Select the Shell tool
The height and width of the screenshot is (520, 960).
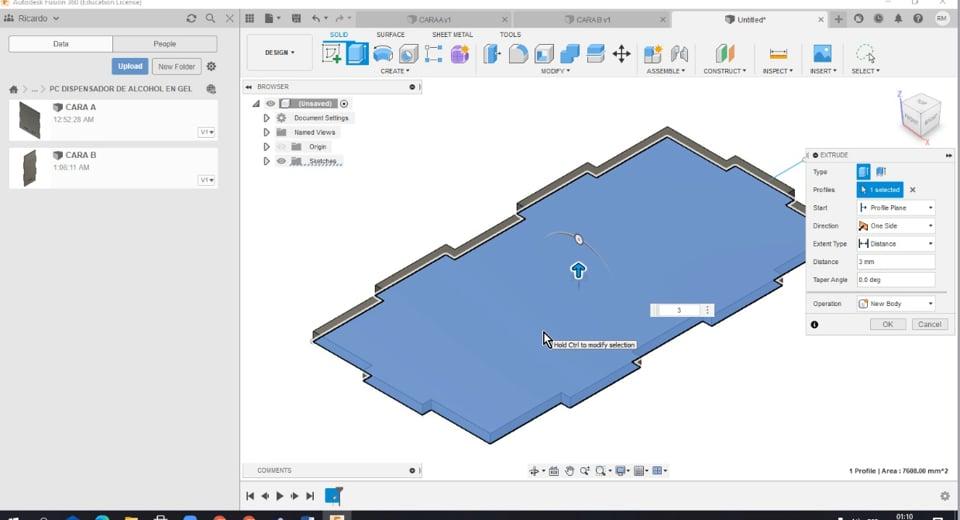pyautogui.click(x=544, y=54)
